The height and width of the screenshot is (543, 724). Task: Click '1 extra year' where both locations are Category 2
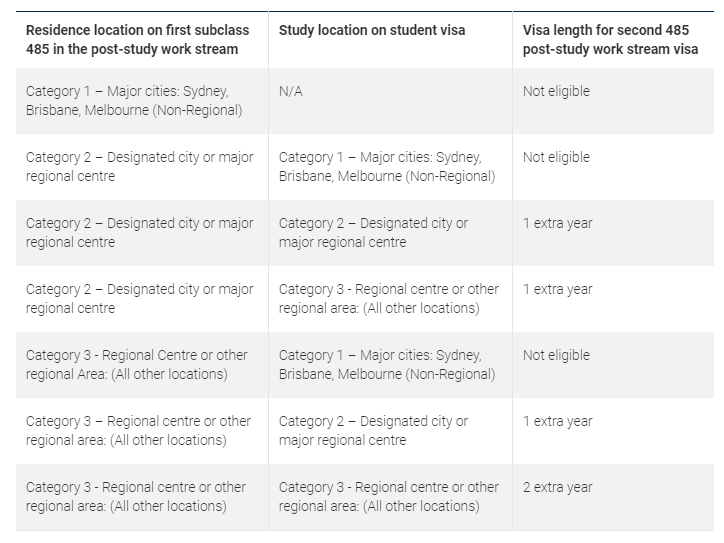[x=558, y=223]
